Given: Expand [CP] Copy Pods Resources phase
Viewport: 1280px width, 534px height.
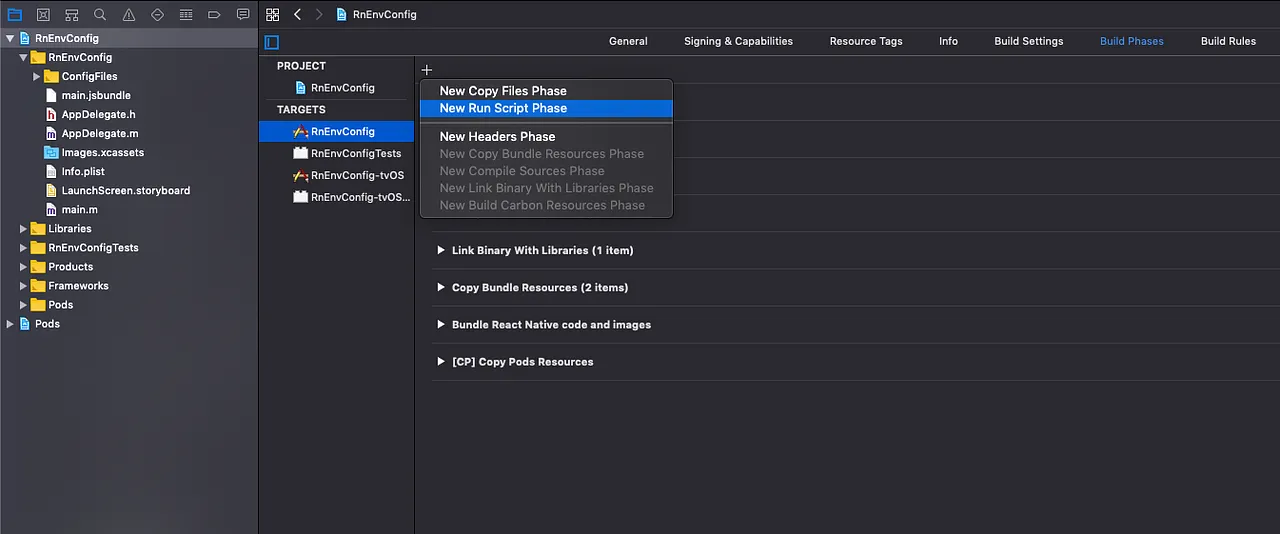Looking at the screenshot, I should click(x=441, y=362).
